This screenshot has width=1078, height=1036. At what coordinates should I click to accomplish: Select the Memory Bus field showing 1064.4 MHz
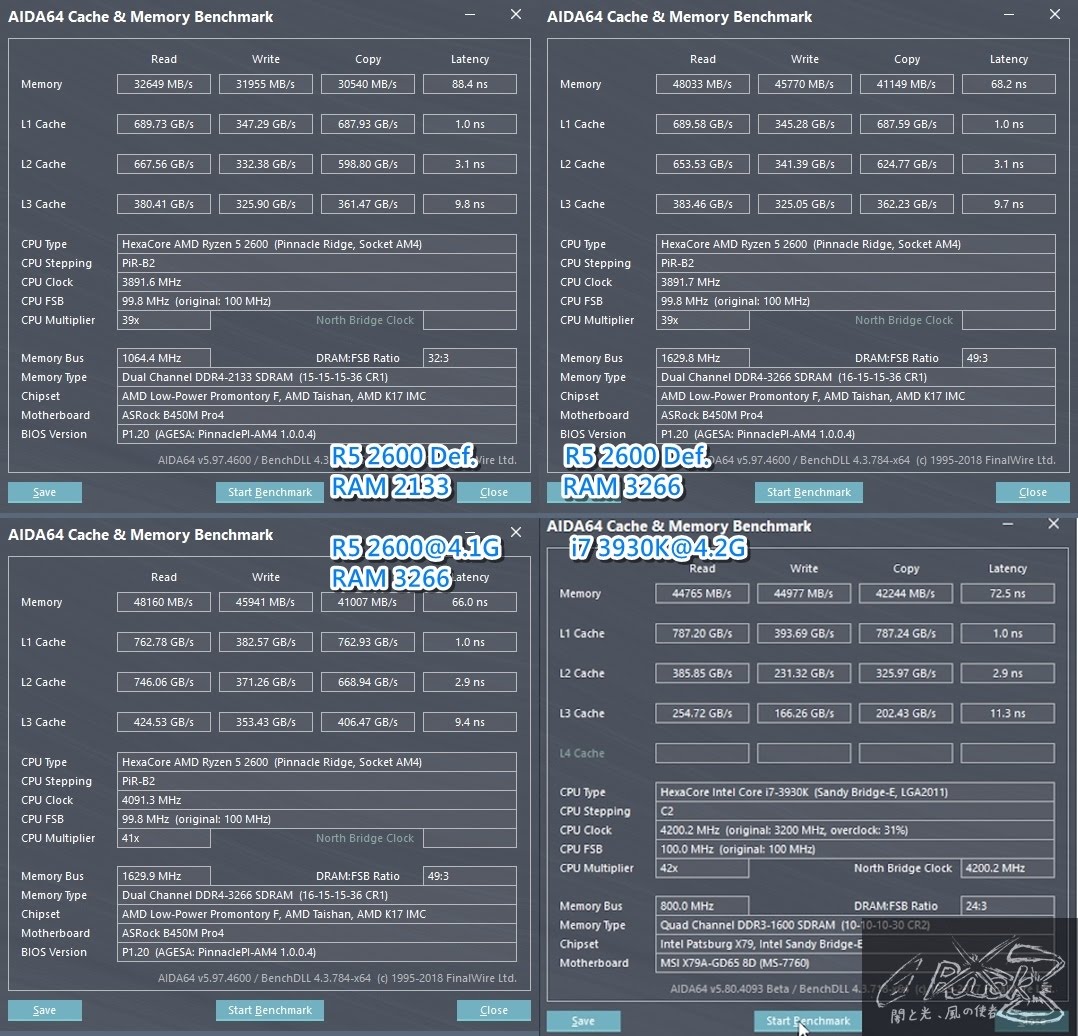(164, 358)
